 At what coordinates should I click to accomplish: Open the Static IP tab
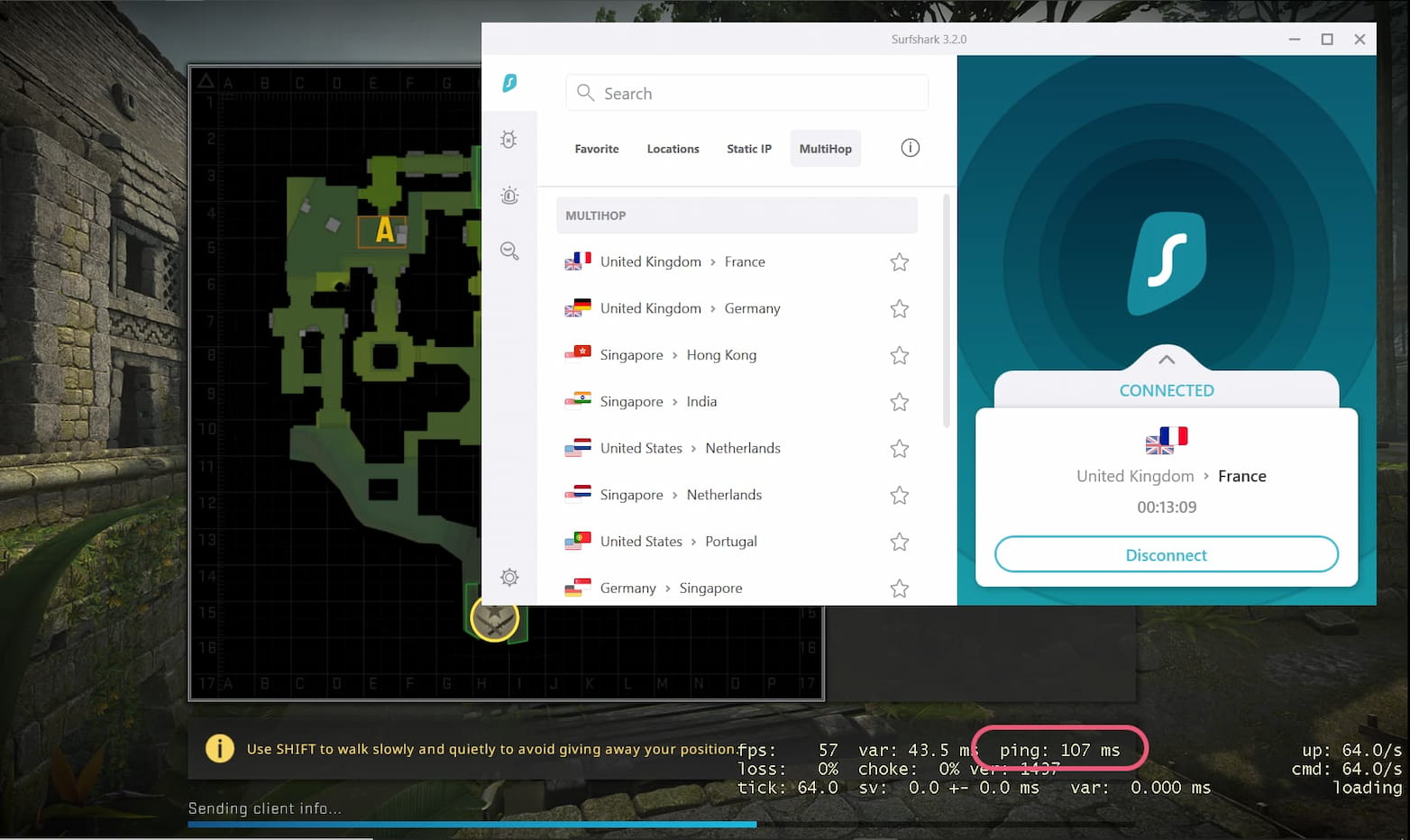749,149
